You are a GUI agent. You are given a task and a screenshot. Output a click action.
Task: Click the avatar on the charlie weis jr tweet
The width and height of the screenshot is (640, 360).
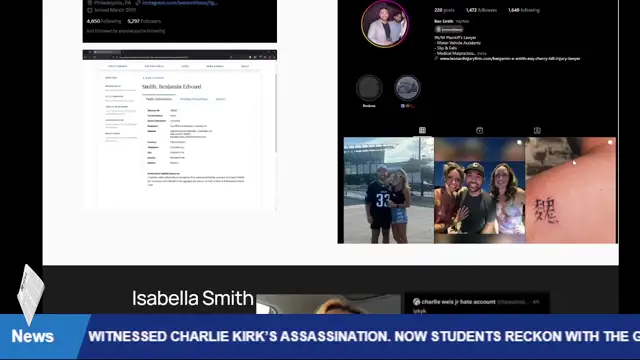tap(416, 302)
